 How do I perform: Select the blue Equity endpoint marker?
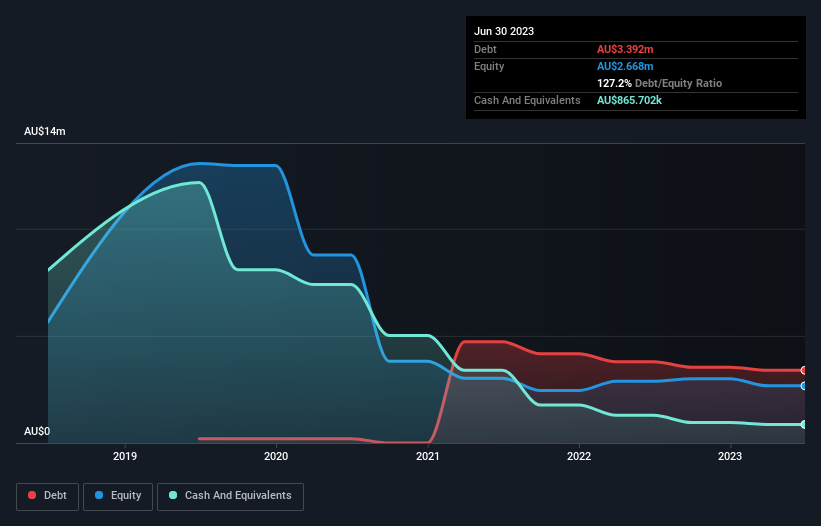[804, 386]
